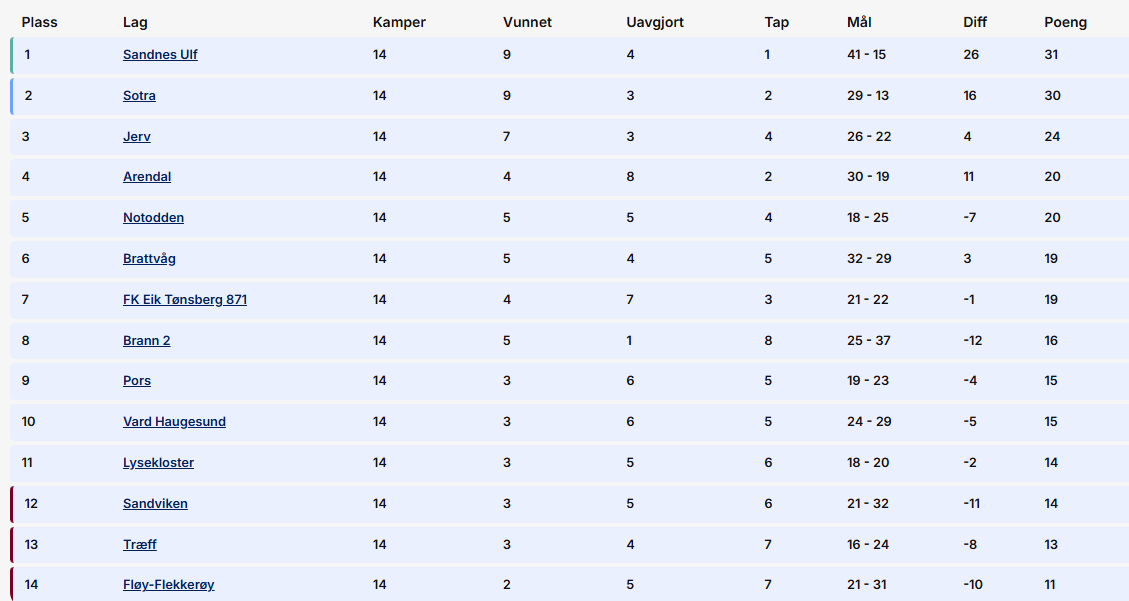
Task: Select the Notodden team link
Action: tap(153, 218)
